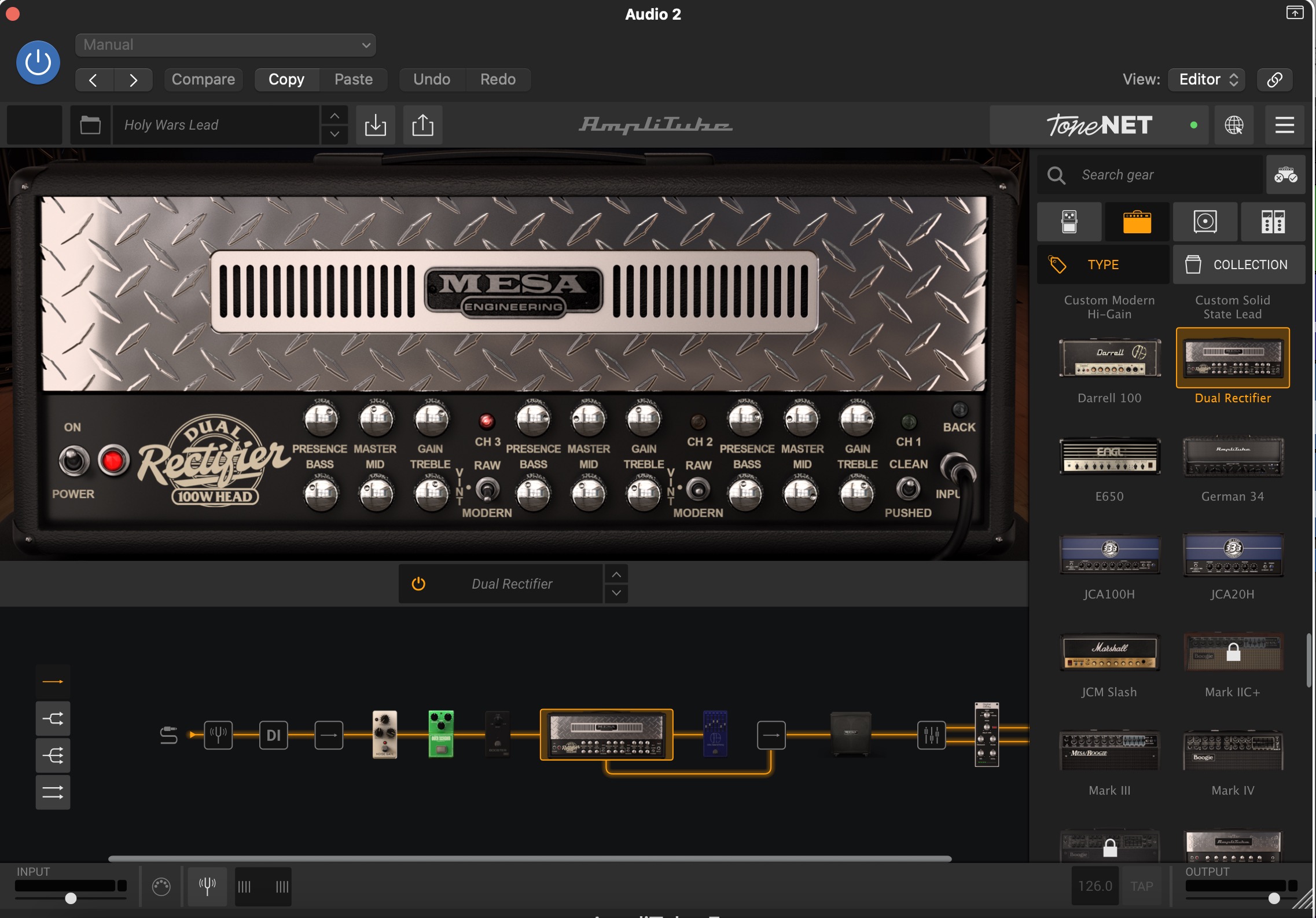Screen dimensions: 1316x918
Task: Select the JCM Slash amp
Action: pos(1110,652)
